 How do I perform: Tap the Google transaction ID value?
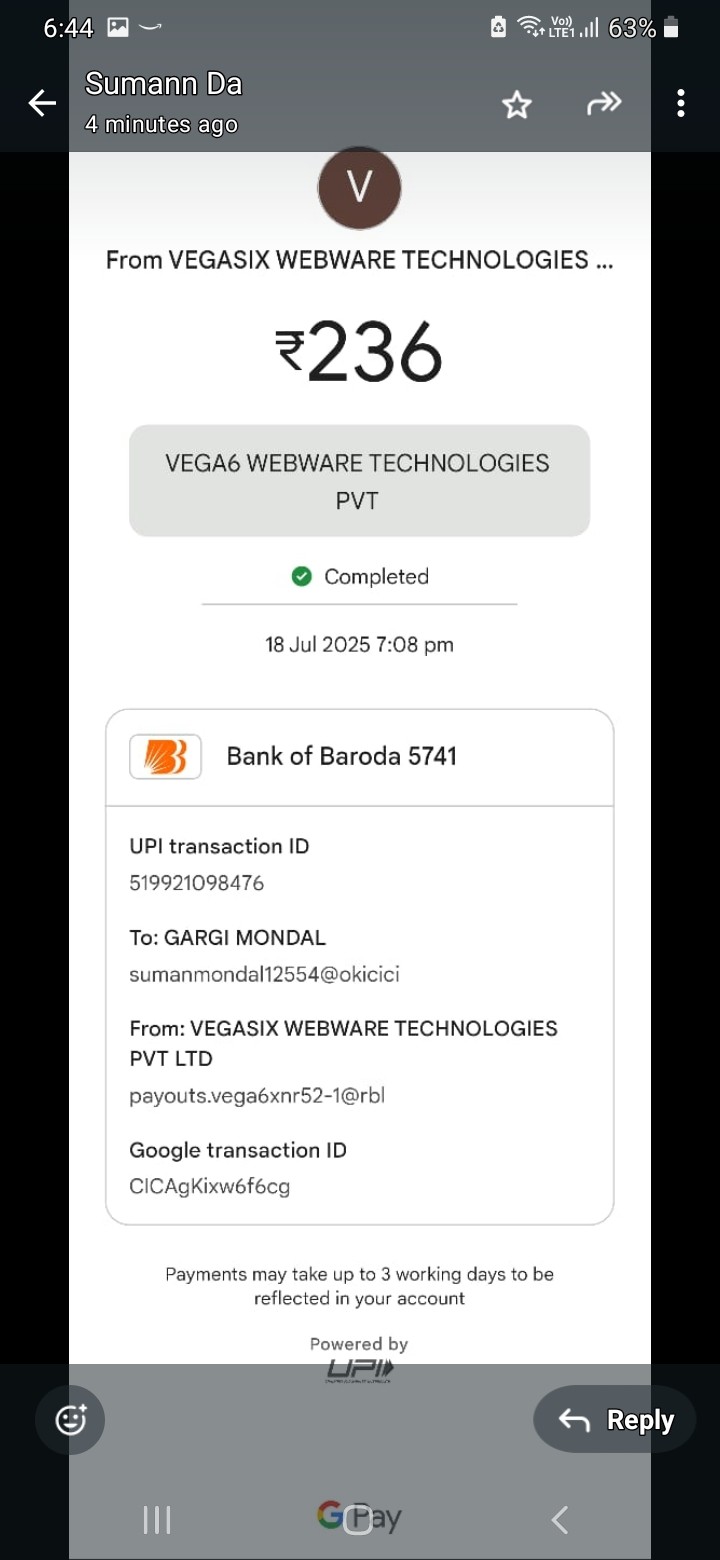209,1187
